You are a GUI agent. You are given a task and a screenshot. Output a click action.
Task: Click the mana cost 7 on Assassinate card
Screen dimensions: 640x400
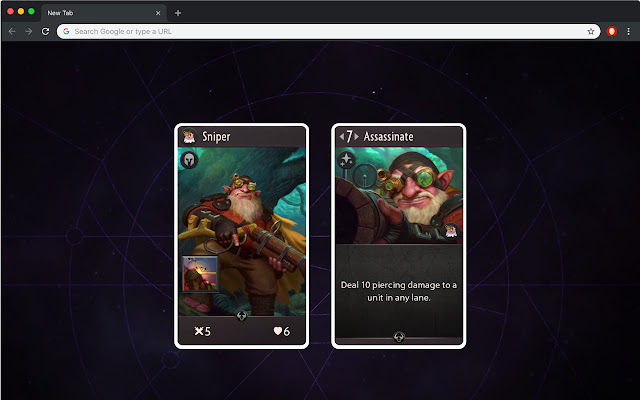pyautogui.click(x=349, y=136)
